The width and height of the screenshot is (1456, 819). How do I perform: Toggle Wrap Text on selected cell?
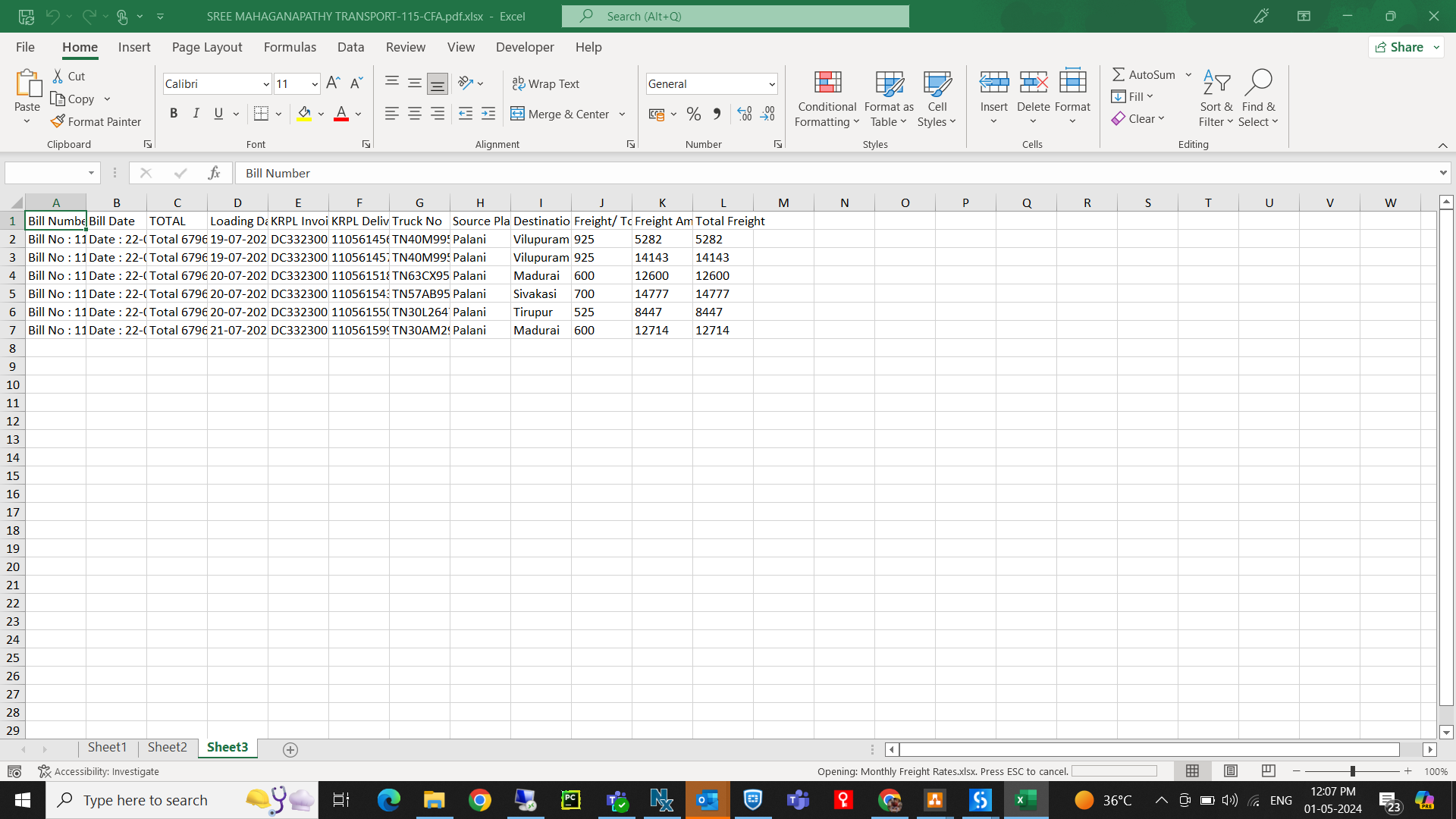pos(546,83)
